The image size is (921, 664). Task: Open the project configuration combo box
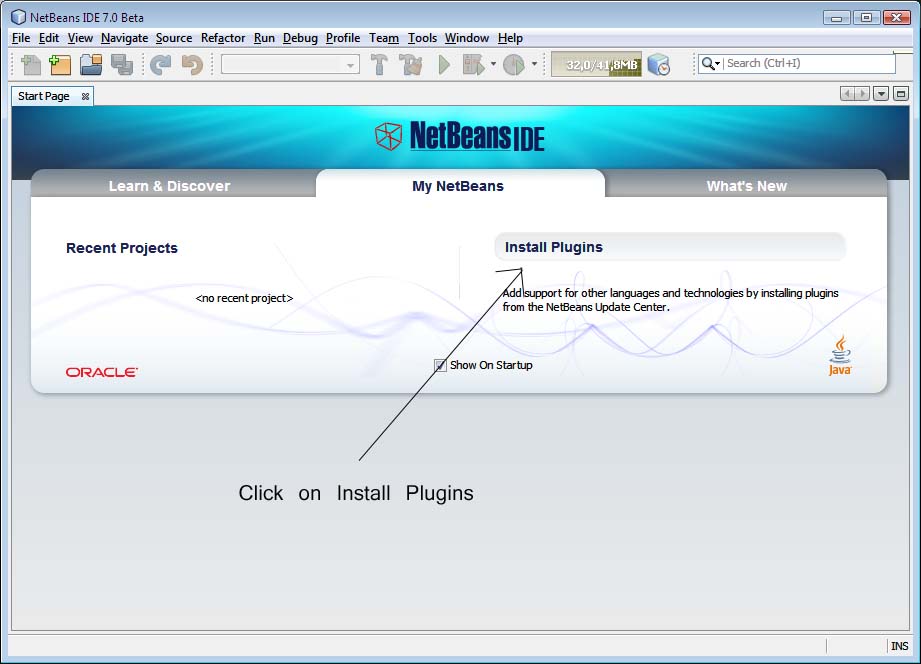(x=290, y=65)
